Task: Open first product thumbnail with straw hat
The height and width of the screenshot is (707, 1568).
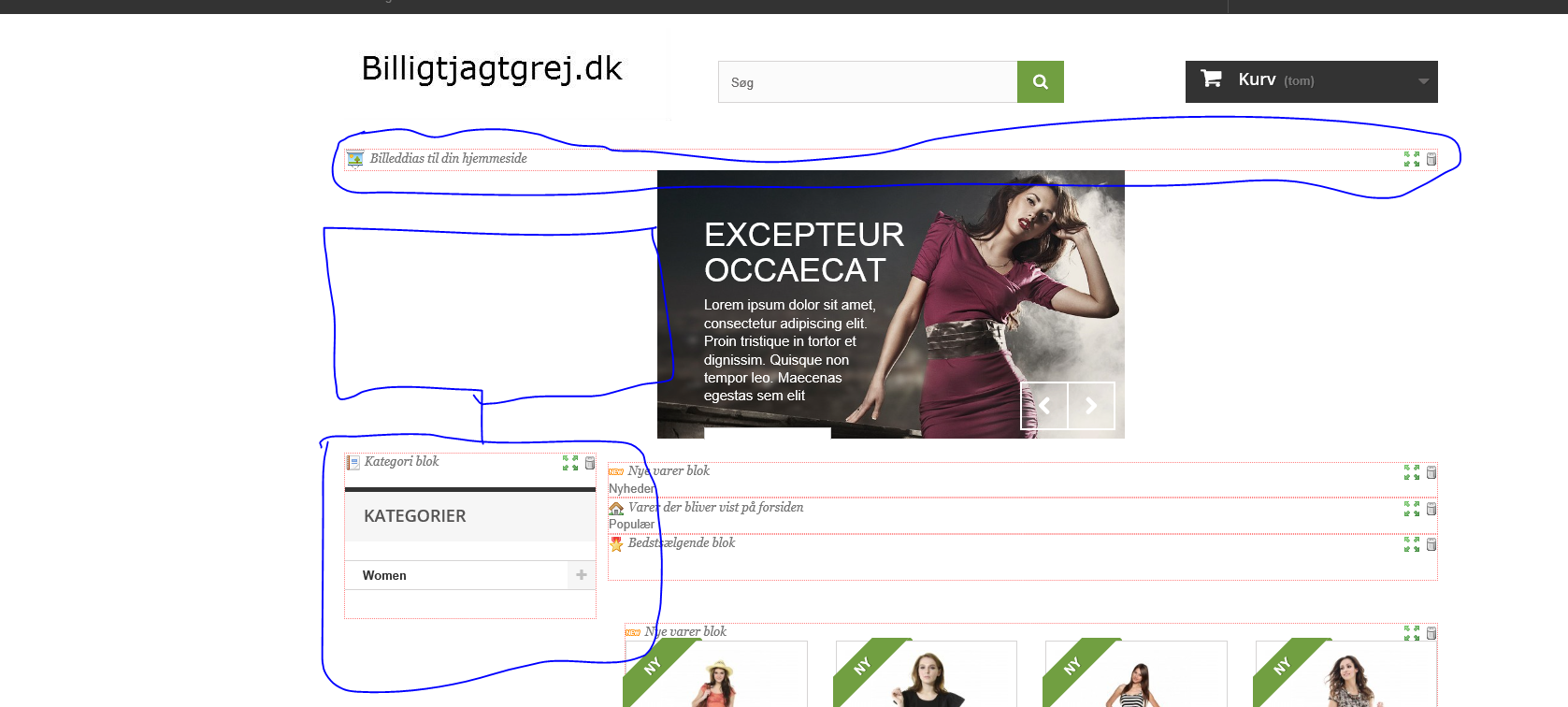Action: pyautogui.click(x=716, y=674)
